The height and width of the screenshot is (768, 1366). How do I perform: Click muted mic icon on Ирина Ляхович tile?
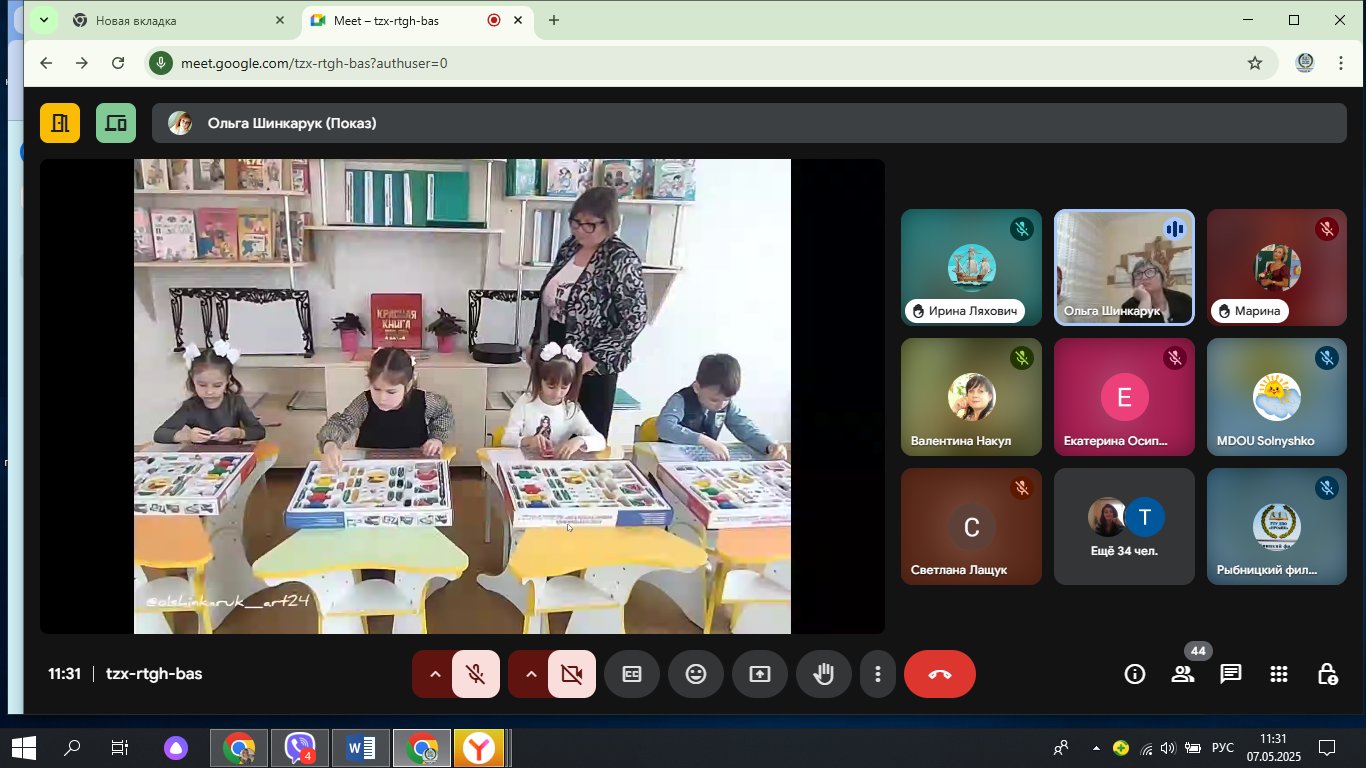coord(1021,229)
